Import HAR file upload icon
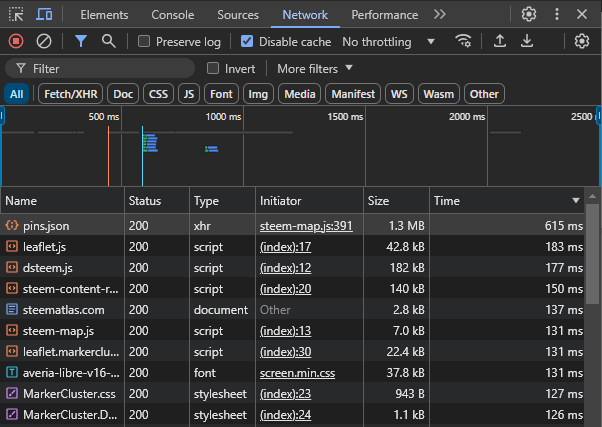Screen dimensions: 602x427 point(500,41)
